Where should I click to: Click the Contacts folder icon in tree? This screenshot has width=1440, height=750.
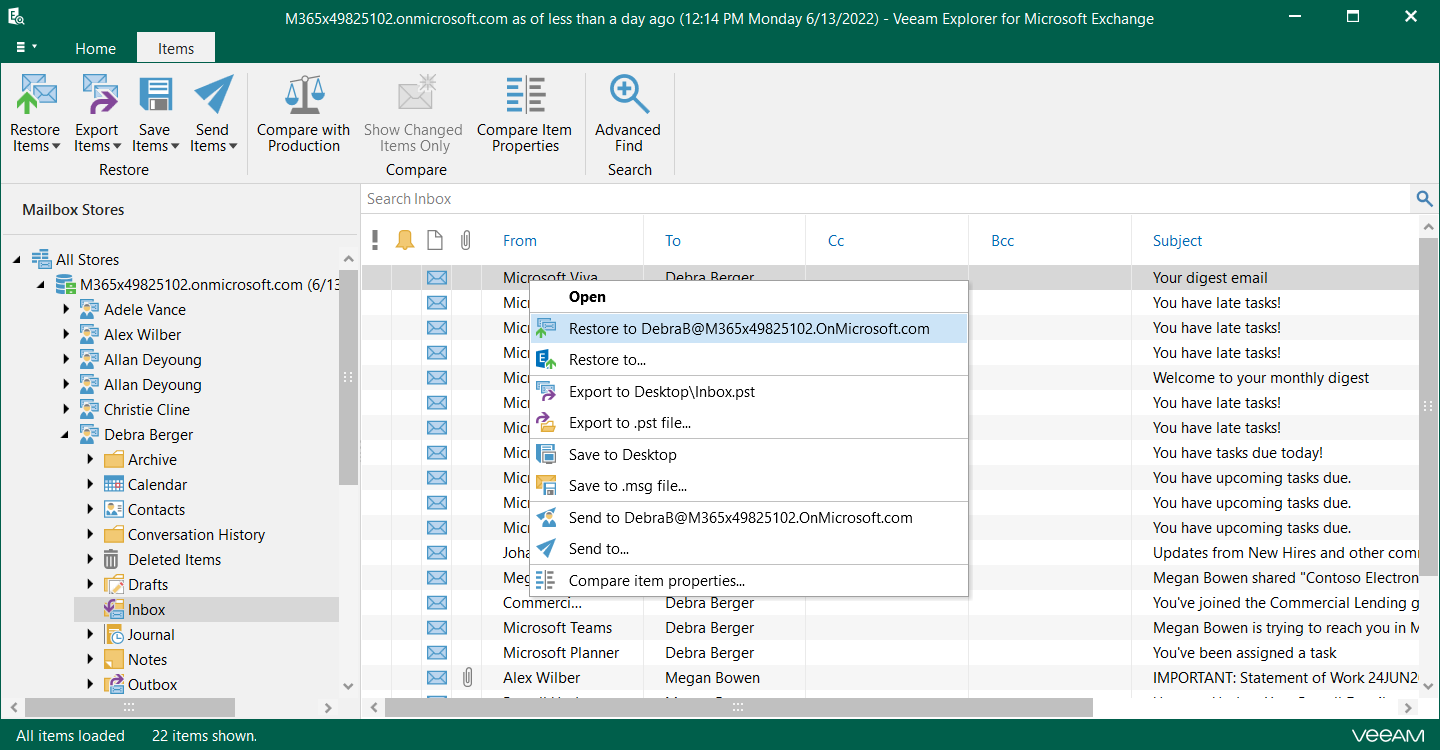click(114, 510)
